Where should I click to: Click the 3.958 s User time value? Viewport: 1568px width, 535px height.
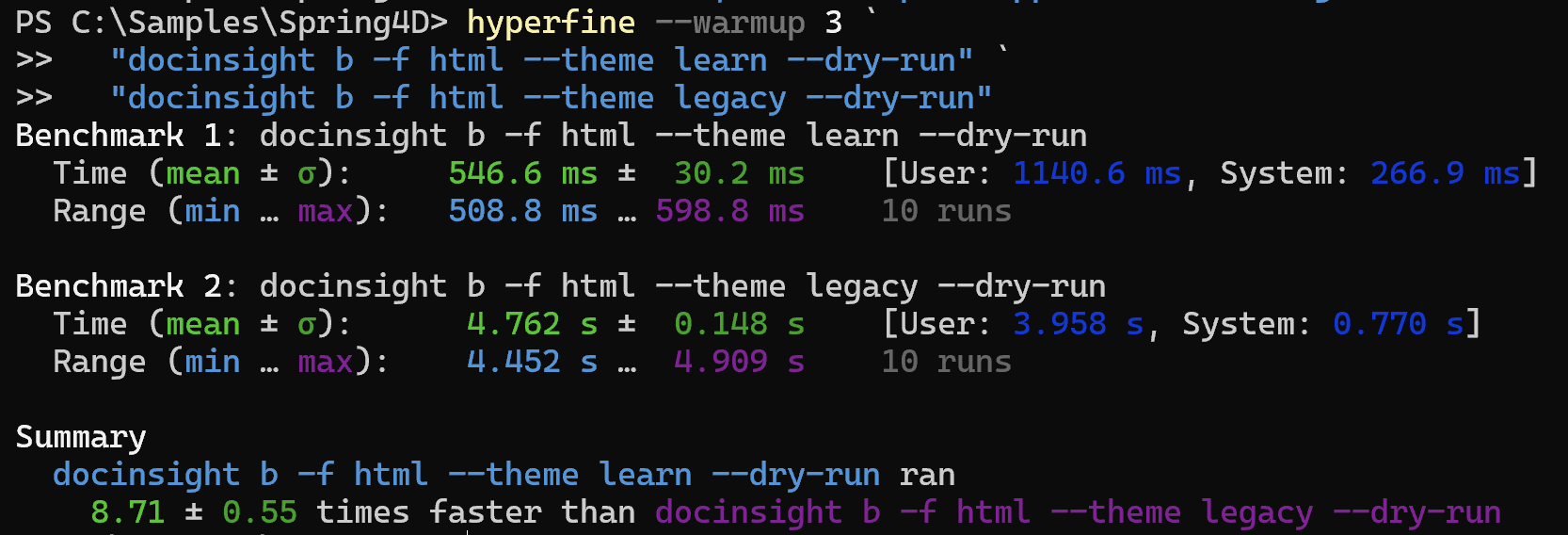1078,324
